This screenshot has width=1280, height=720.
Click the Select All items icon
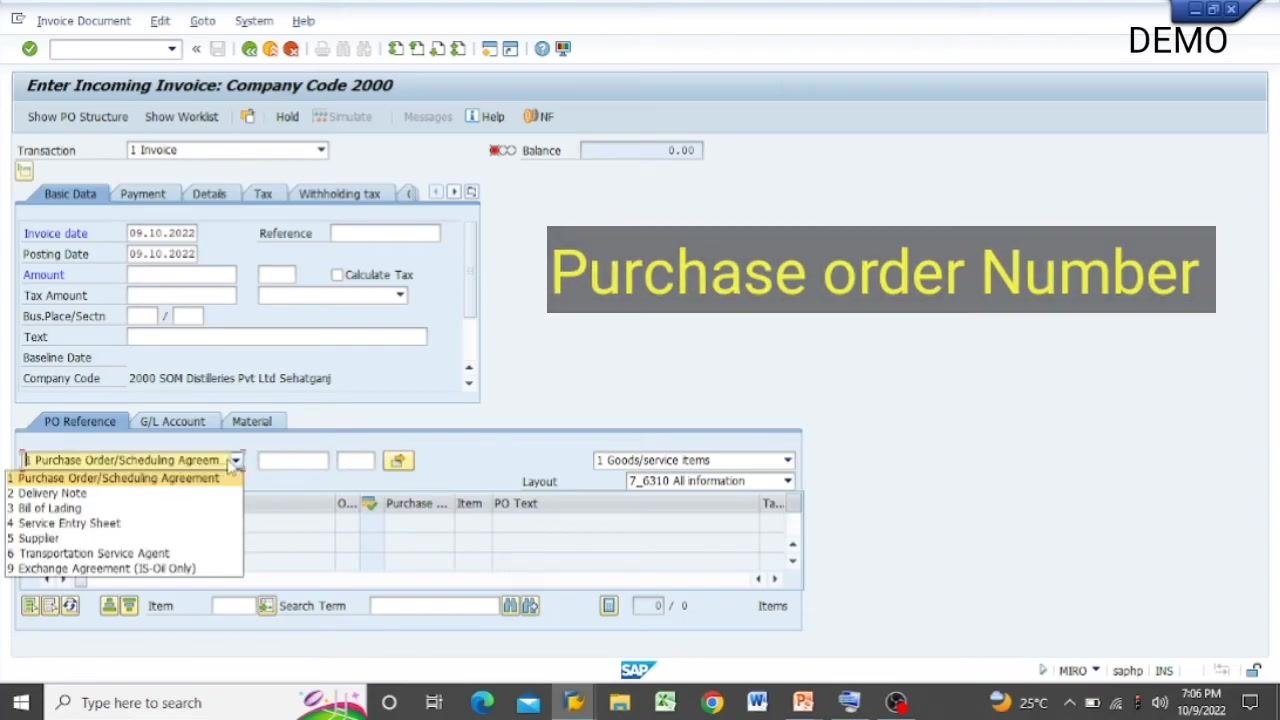(30, 606)
